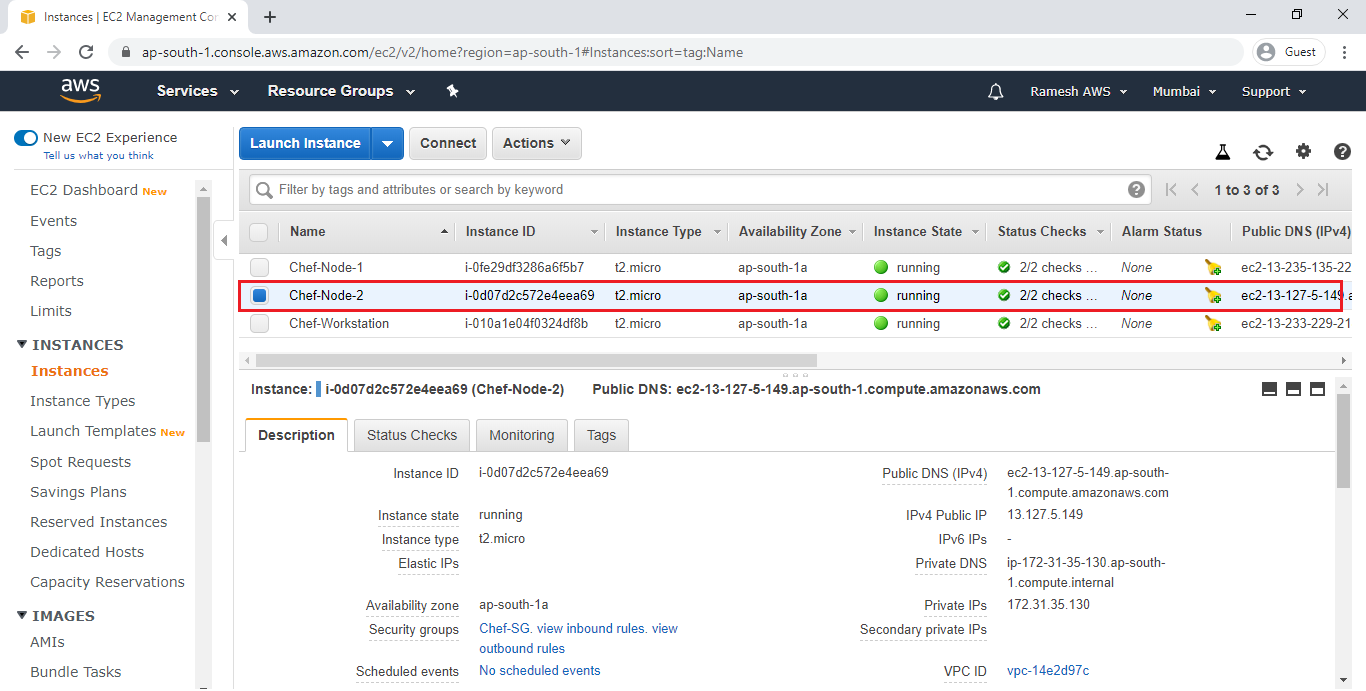Open the help question mark icon
Image resolution: width=1366 pixels, height=691 pixels.
point(1342,152)
